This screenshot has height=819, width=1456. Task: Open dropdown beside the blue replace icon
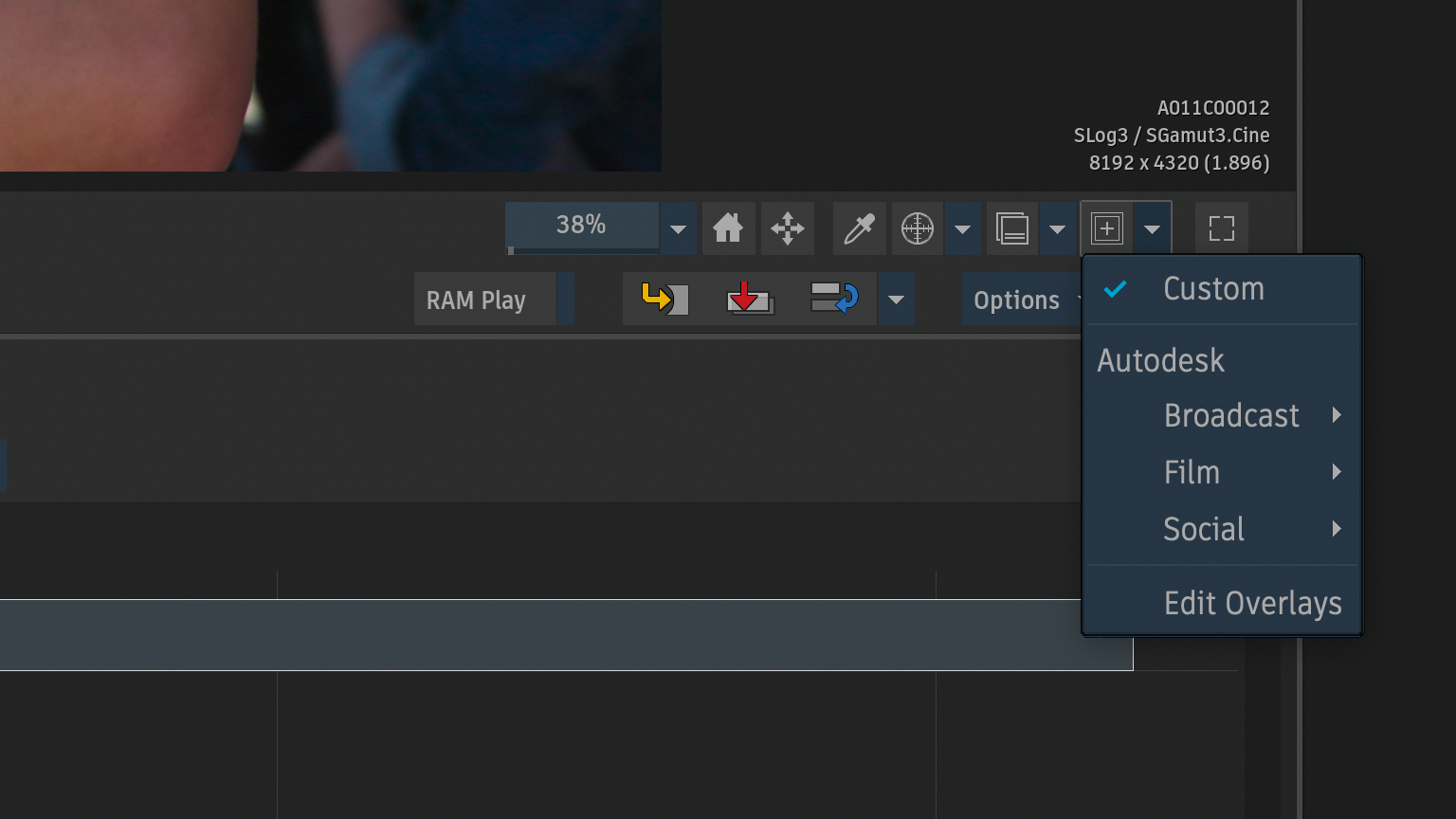[x=896, y=300]
